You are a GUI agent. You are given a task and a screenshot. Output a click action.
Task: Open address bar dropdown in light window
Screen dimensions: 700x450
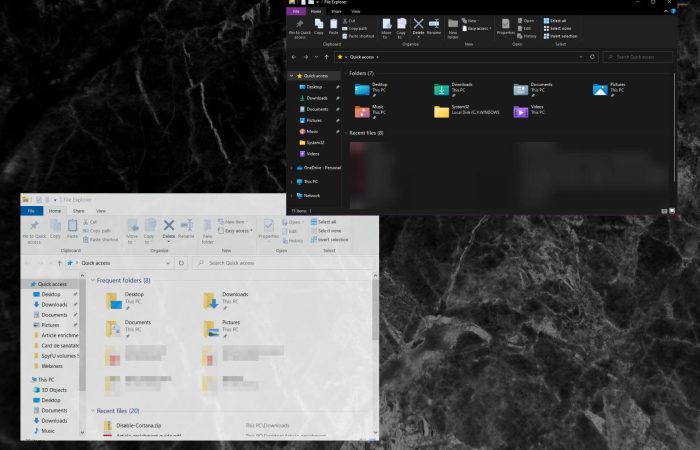click(168, 263)
